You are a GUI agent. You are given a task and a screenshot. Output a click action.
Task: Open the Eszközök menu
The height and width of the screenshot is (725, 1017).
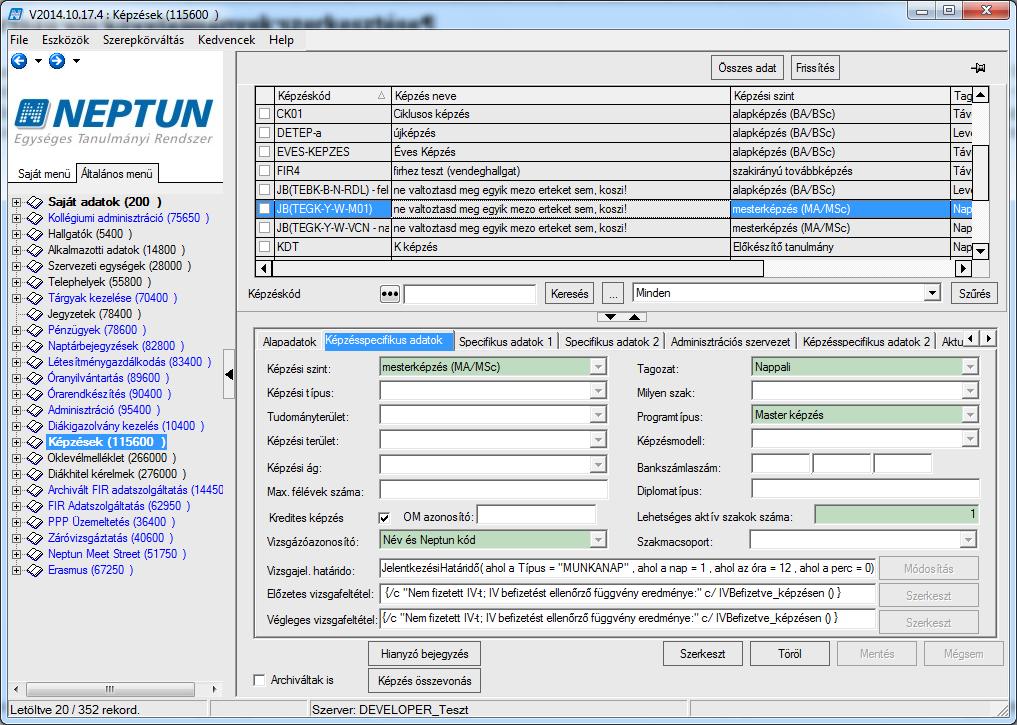point(66,40)
